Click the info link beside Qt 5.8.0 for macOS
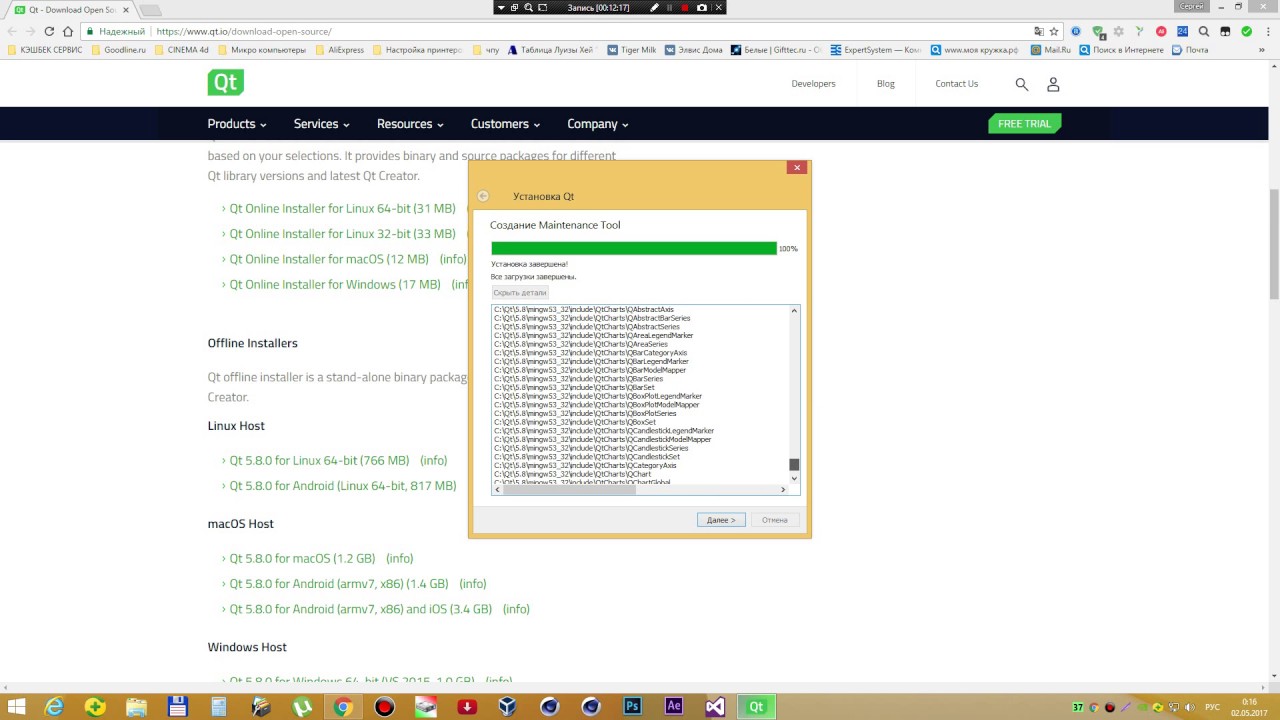The image size is (1280, 720). (x=399, y=558)
